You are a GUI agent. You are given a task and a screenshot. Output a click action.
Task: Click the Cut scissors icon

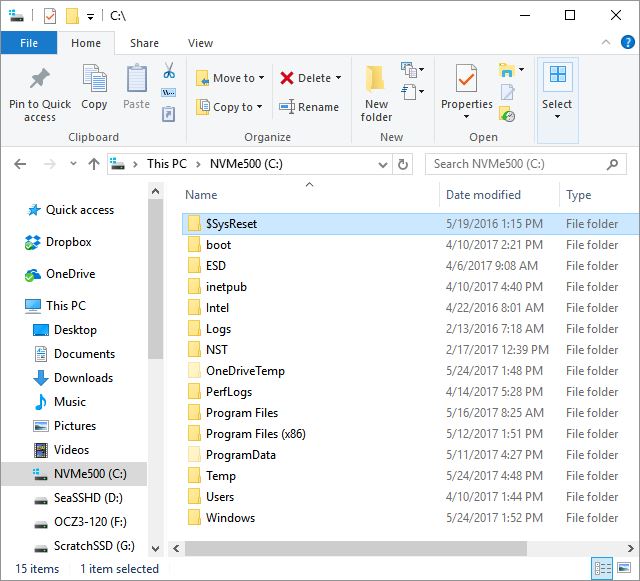[169, 70]
